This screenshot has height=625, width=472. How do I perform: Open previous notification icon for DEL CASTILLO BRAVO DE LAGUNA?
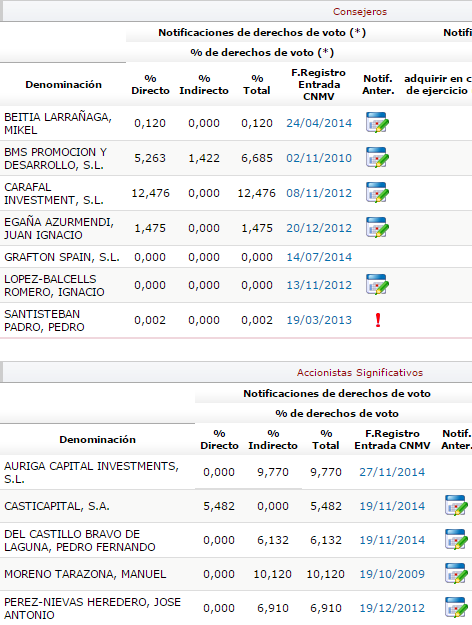coord(456,540)
